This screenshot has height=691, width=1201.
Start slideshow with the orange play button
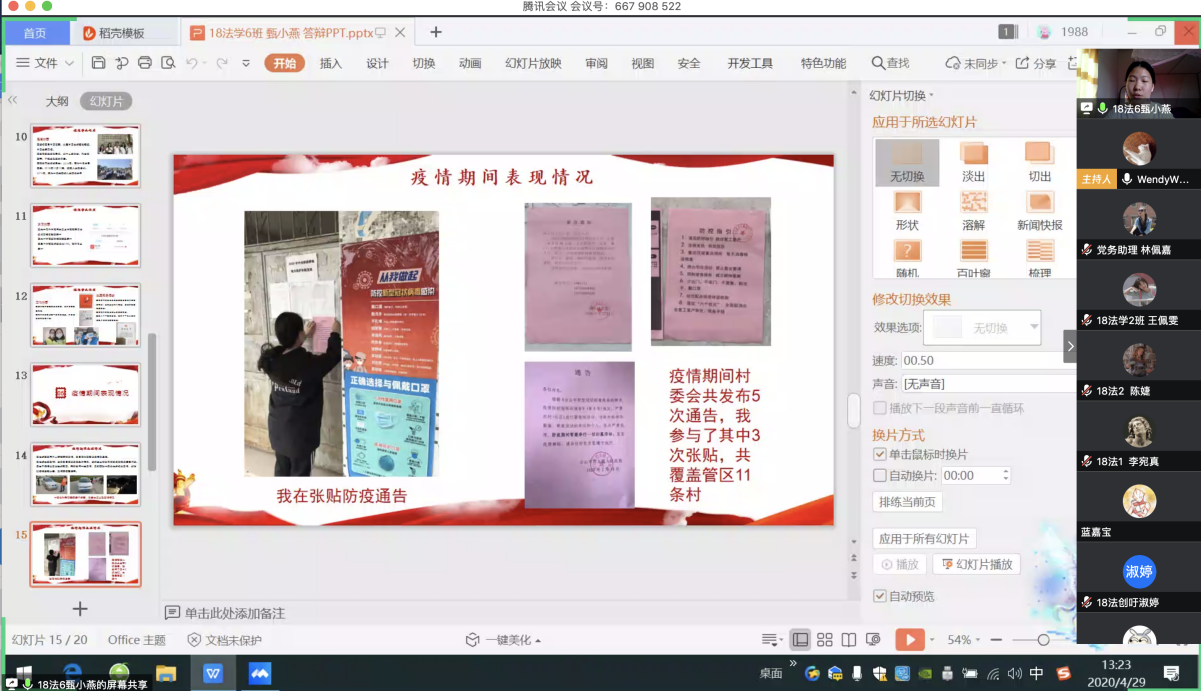point(909,640)
